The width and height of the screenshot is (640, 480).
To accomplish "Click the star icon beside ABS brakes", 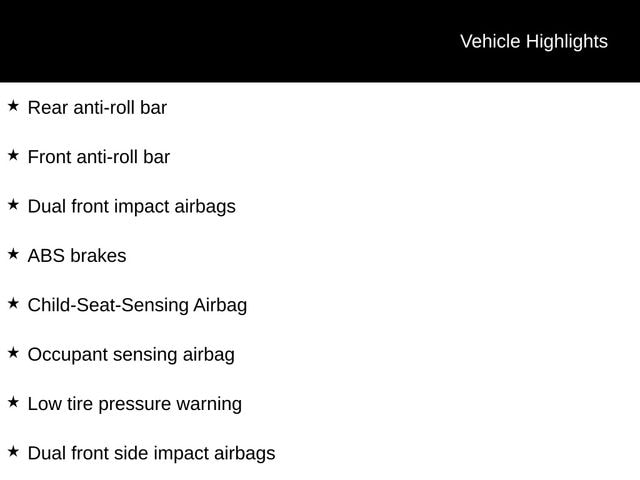I will click(13, 254).
